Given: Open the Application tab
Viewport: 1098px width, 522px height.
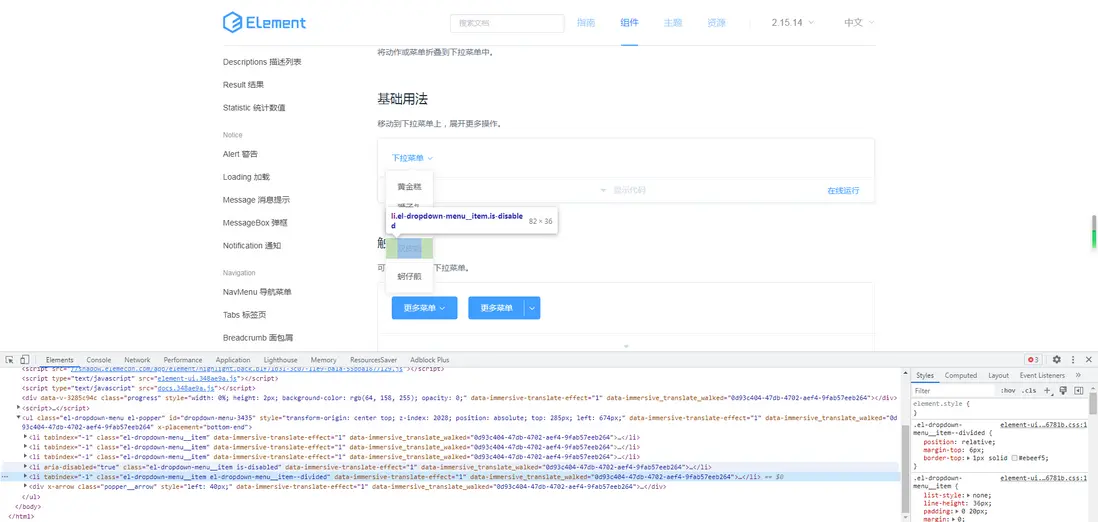Looking at the screenshot, I should pyautogui.click(x=233, y=359).
